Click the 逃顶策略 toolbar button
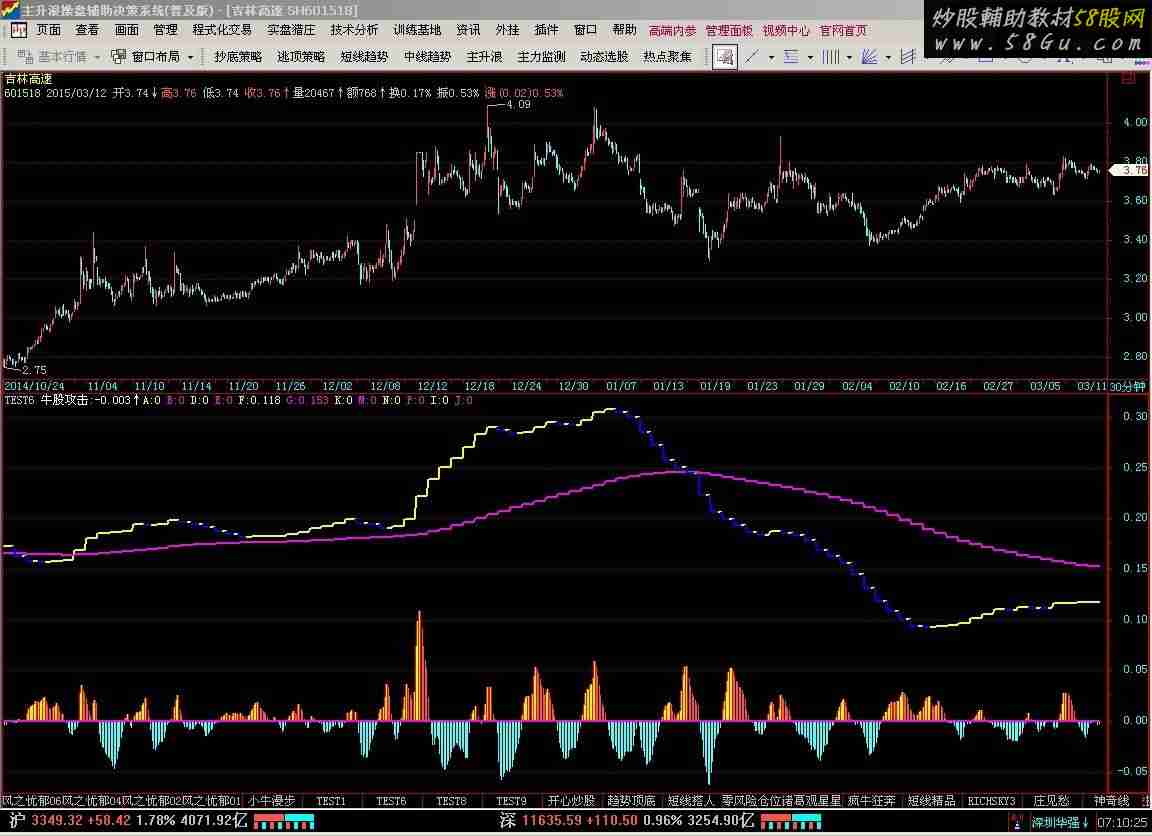Viewport: 1152px width, 836px height. tap(301, 57)
